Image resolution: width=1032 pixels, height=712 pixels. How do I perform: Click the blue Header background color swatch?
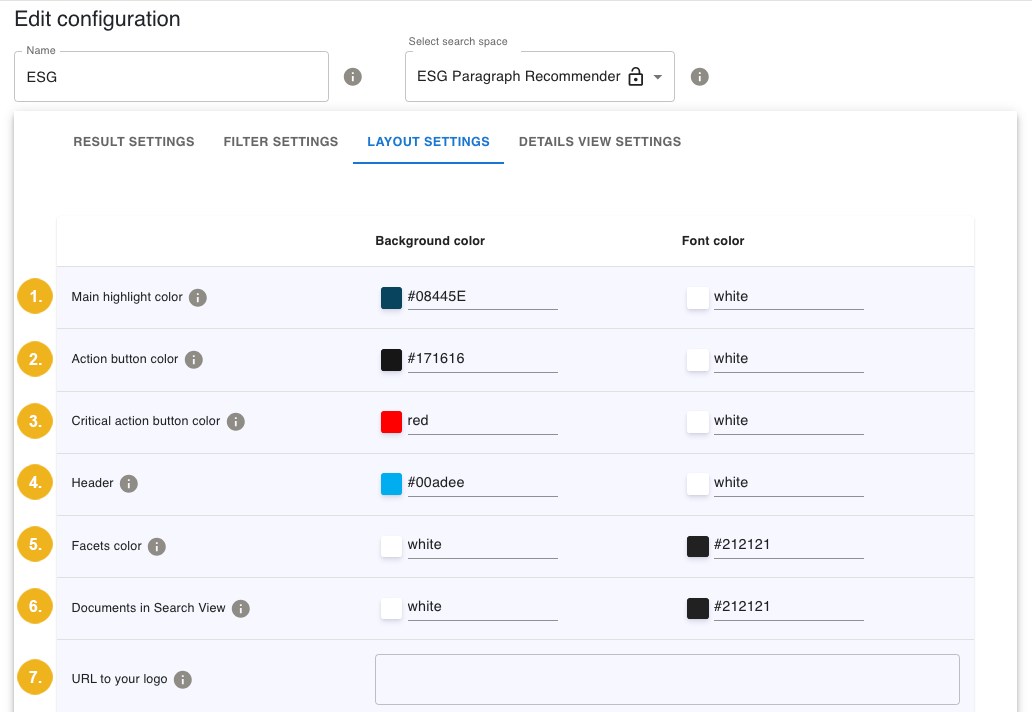coord(391,483)
